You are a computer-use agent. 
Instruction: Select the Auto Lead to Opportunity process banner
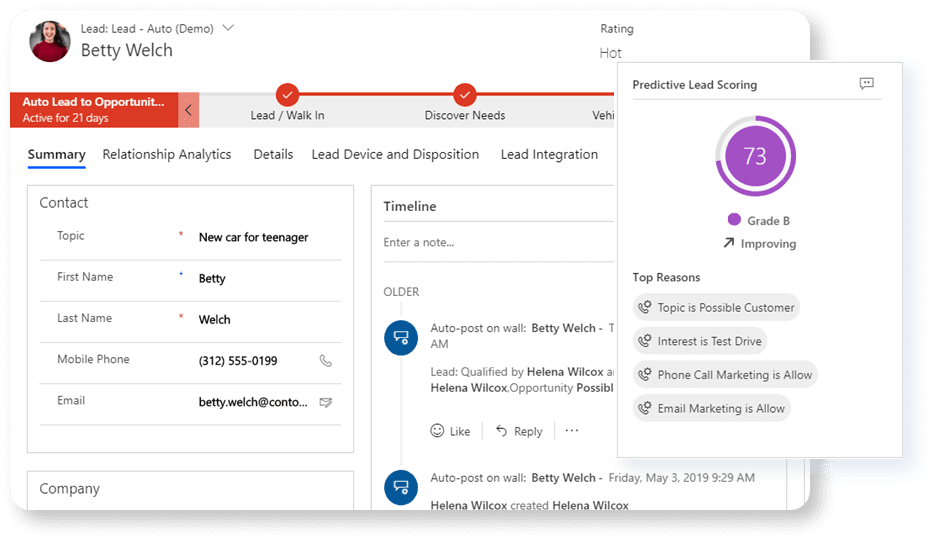coord(94,110)
